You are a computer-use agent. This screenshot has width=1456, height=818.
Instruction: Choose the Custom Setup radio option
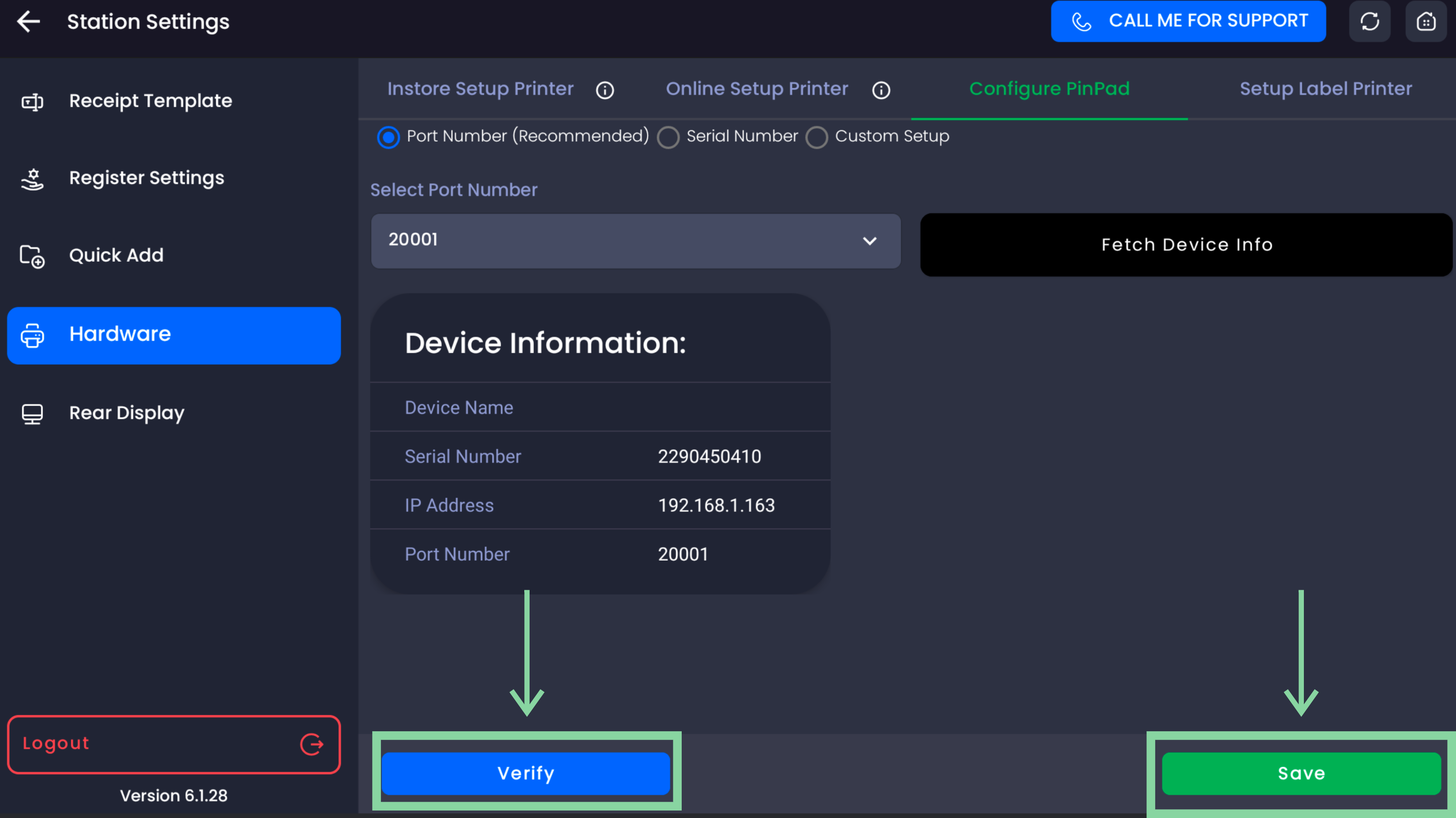[x=817, y=137]
